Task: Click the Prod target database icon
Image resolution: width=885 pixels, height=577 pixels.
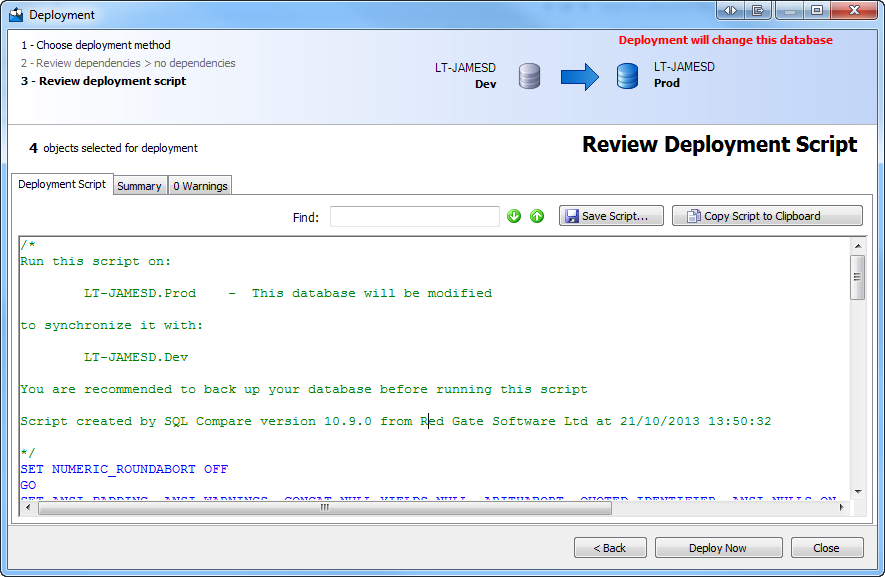Action: point(627,76)
